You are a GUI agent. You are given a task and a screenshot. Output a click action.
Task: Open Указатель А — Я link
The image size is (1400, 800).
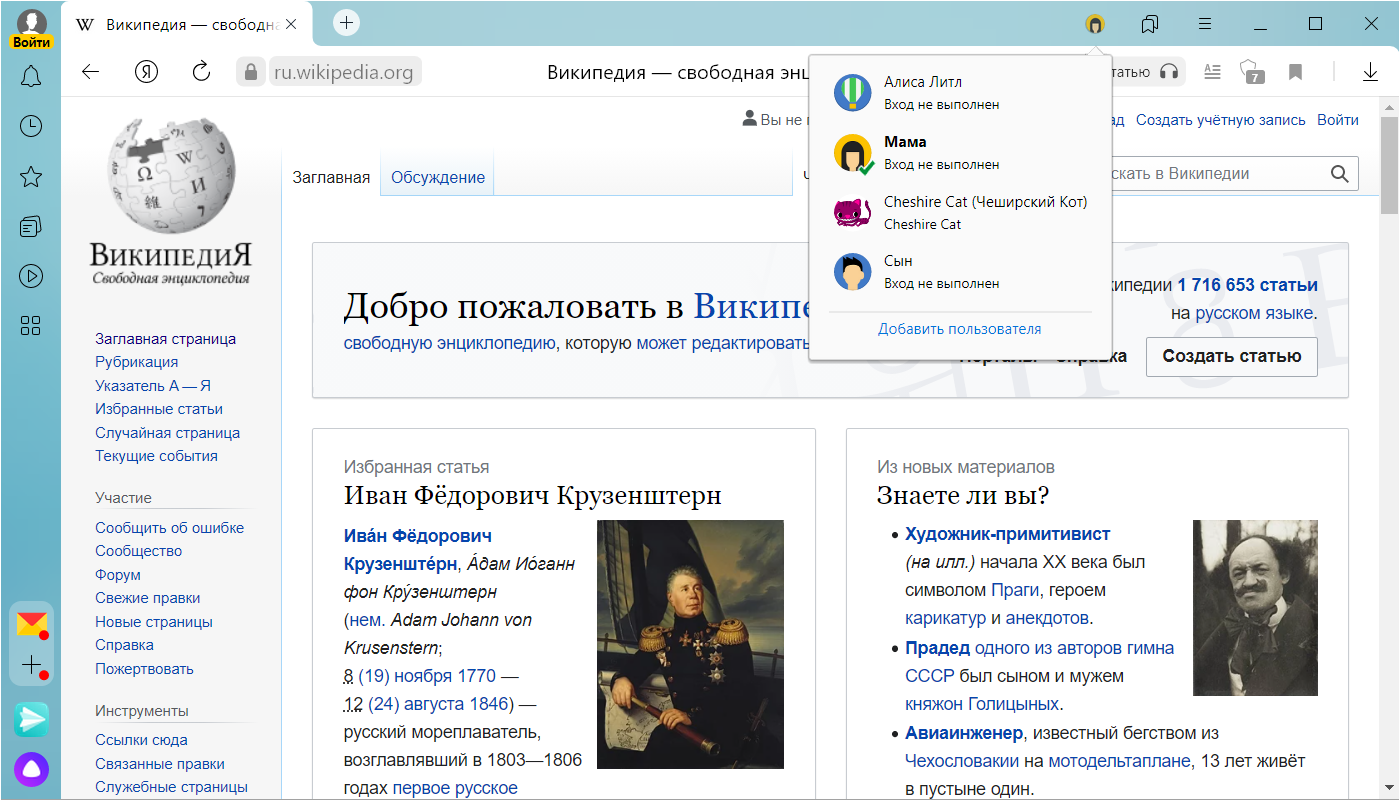pos(153,385)
